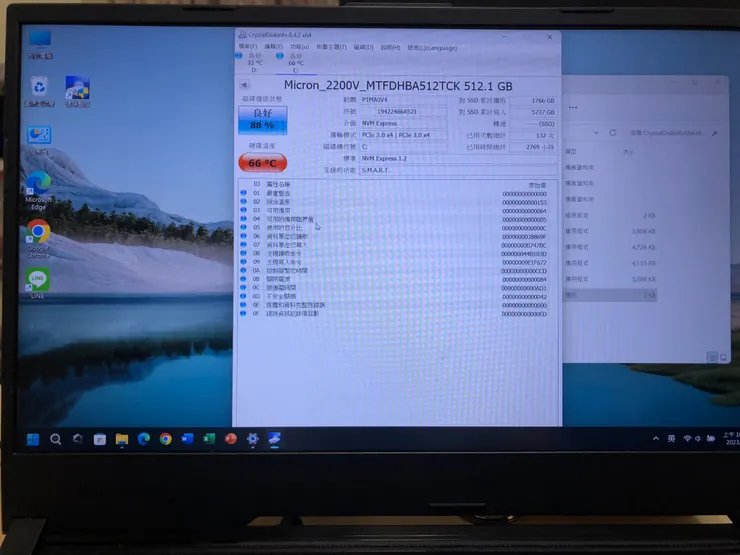
Task: Click the NVM Express 1.2 standard field
Action: pyautogui.click(x=458, y=159)
